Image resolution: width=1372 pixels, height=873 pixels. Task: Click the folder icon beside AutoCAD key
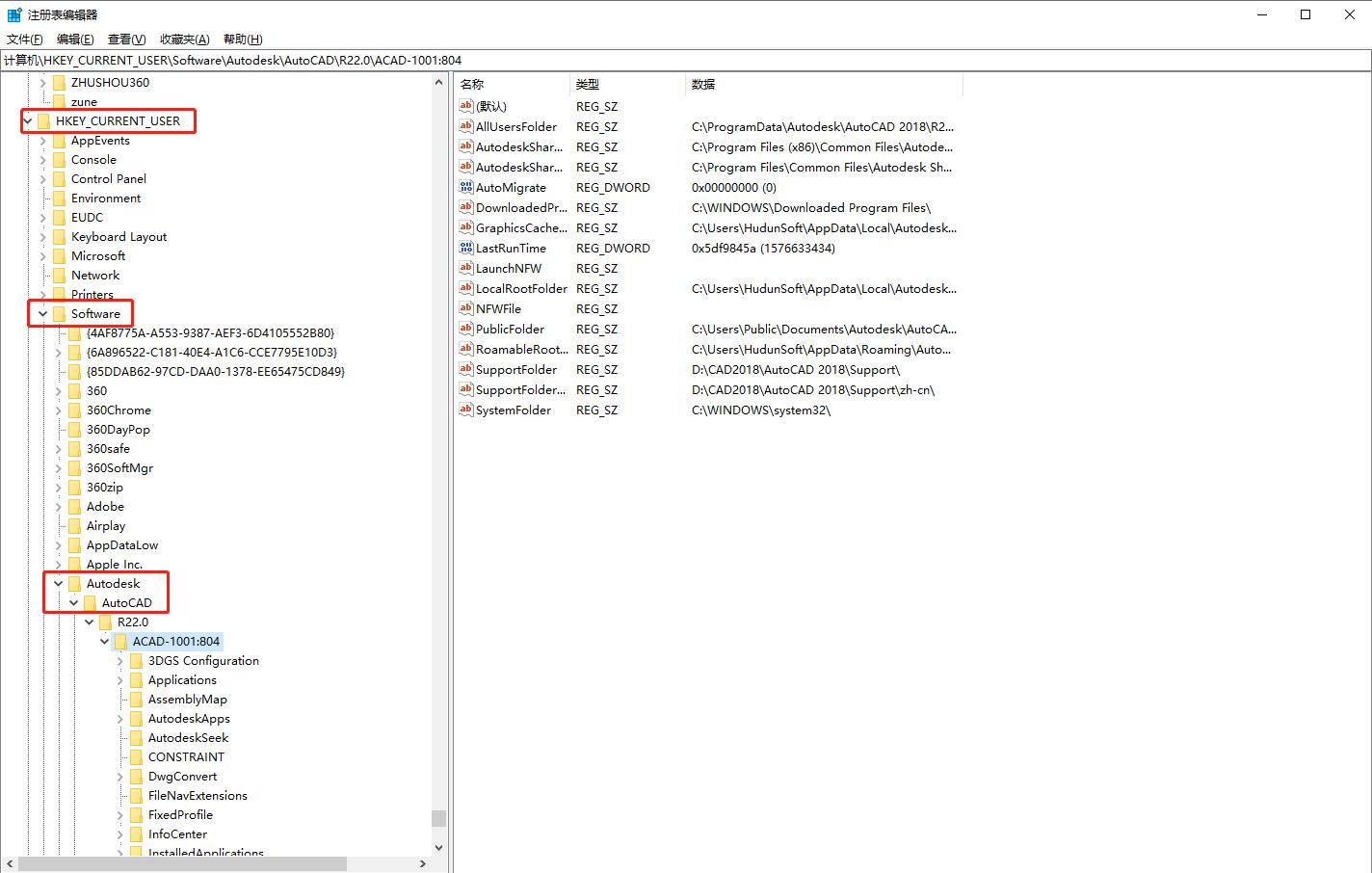90,602
